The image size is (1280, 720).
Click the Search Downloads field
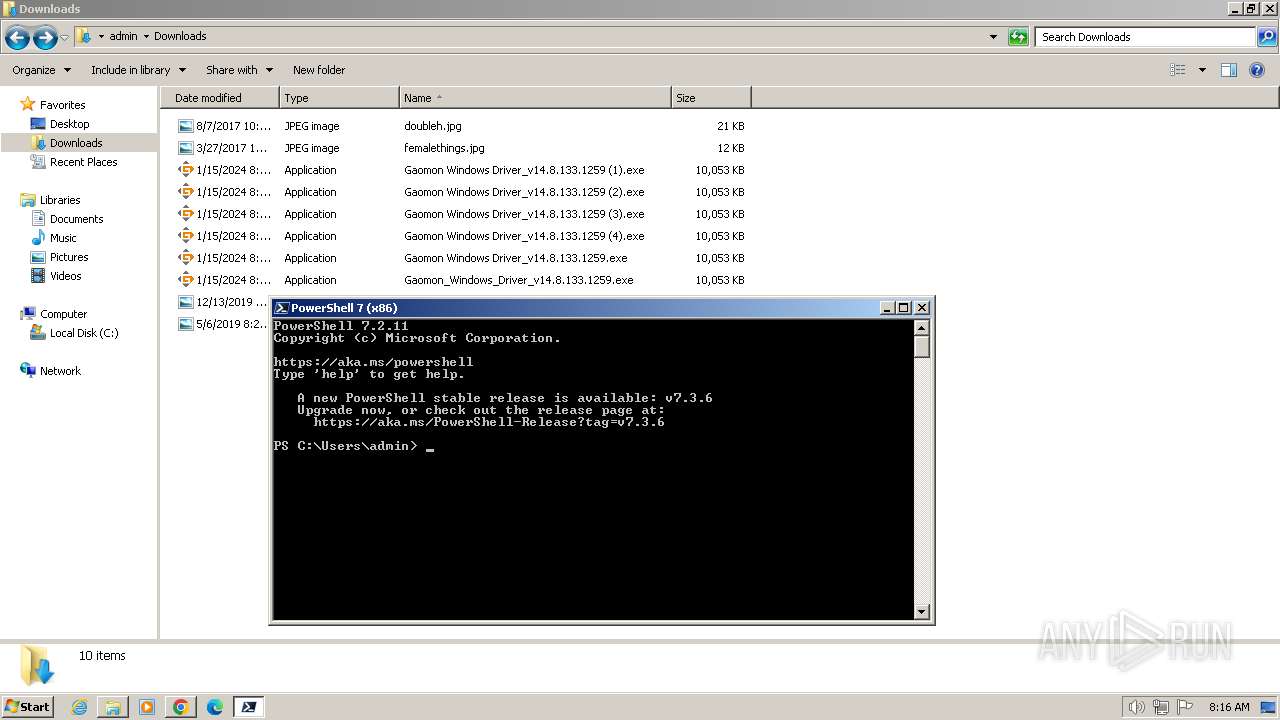tap(1146, 37)
